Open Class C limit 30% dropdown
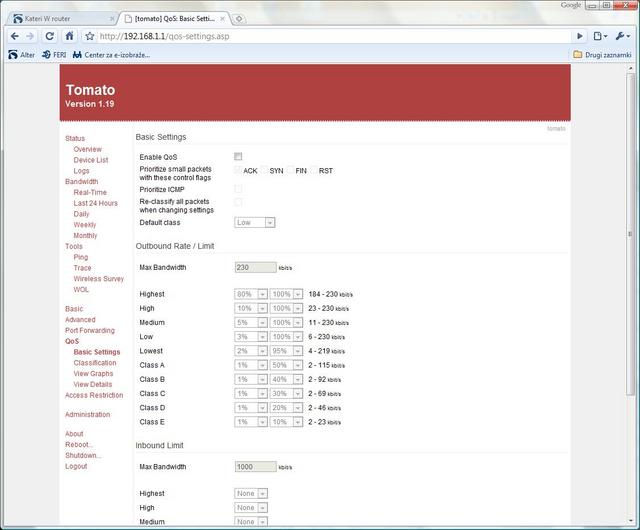Screen dimensions: 640x530 [286, 394]
